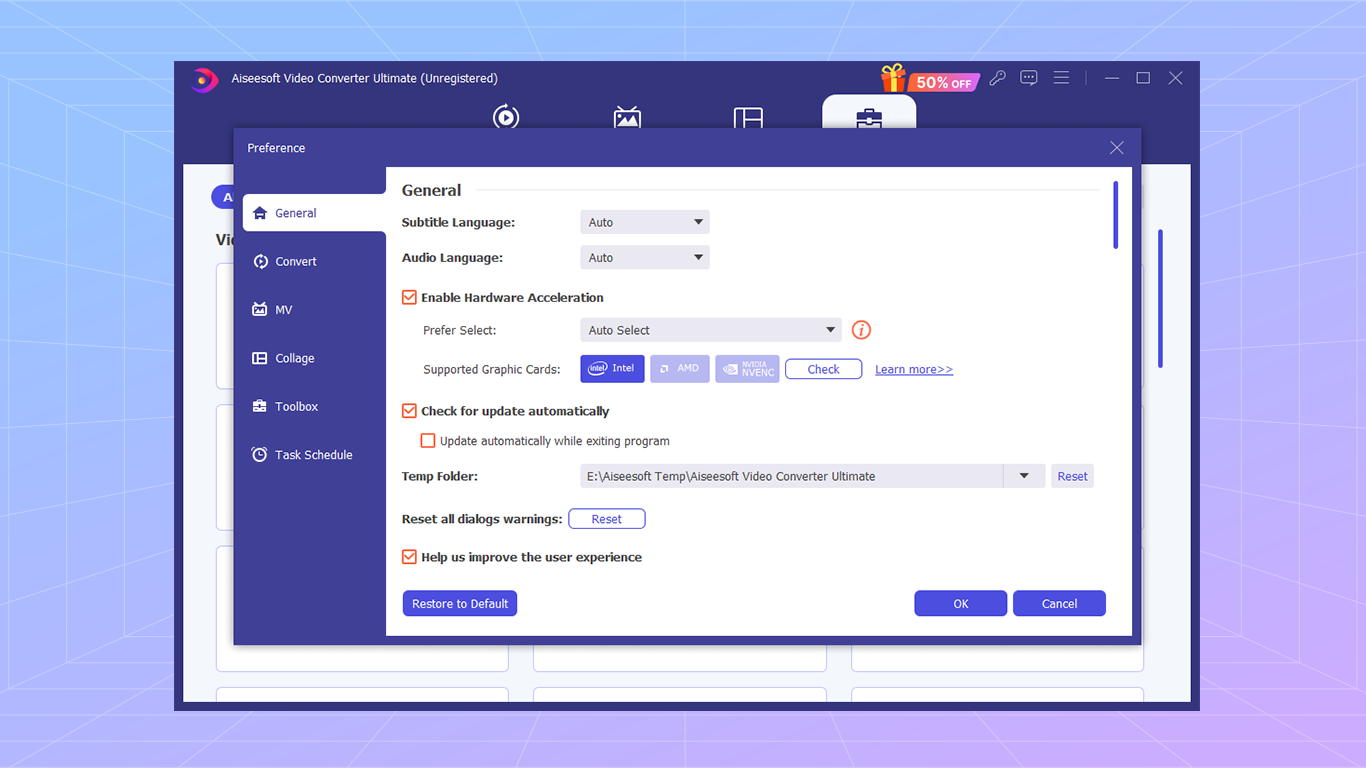Screen dimensions: 1366x768
Task: Select the General section icon in sidebar
Action: pyautogui.click(x=259, y=213)
